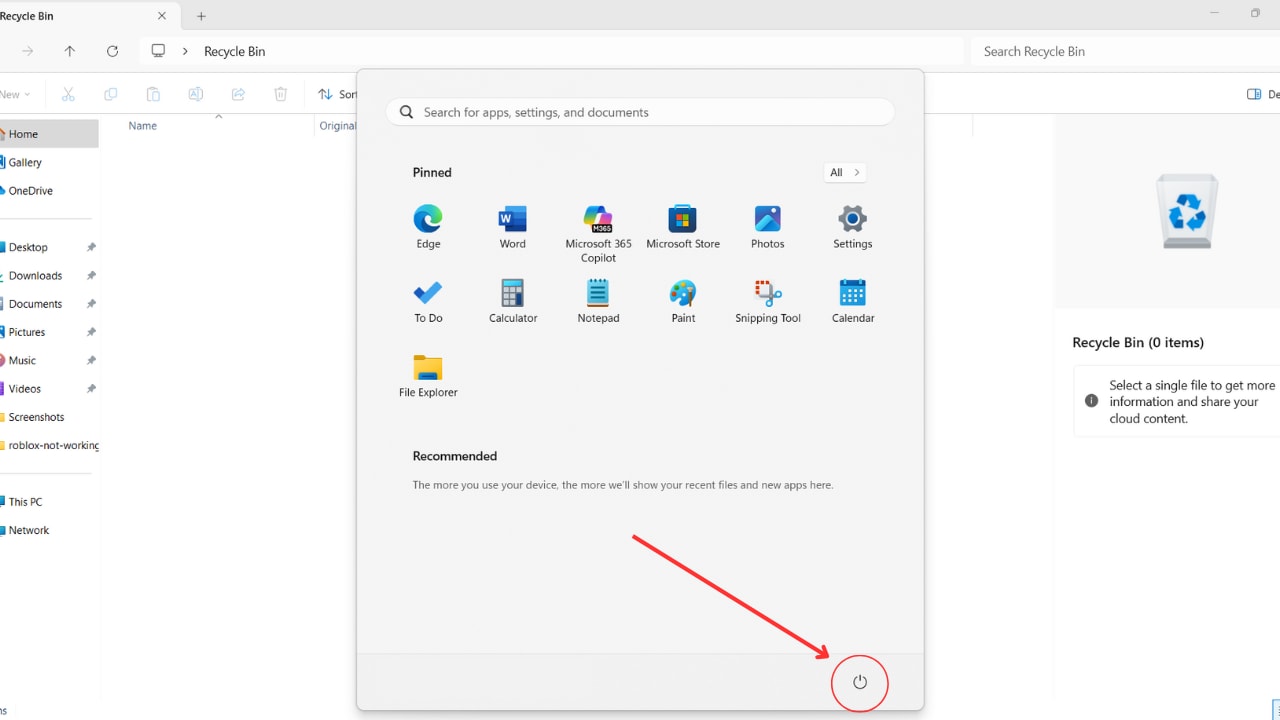The image size is (1280, 720).
Task: Open the Microsoft Store pinned app
Action: click(683, 227)
